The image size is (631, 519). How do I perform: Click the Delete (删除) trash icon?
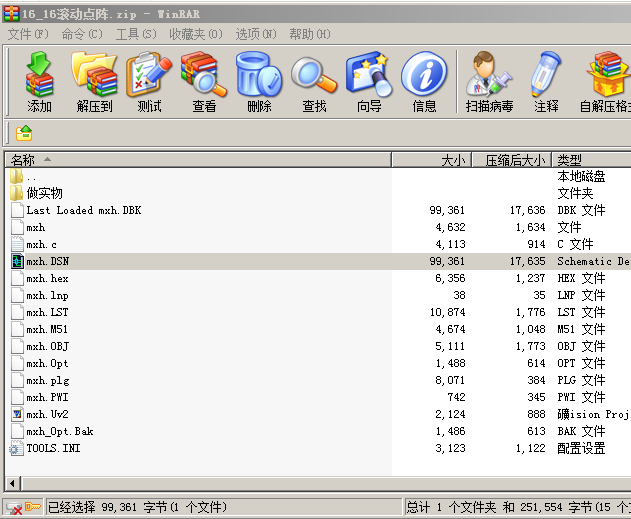[259, 75]
